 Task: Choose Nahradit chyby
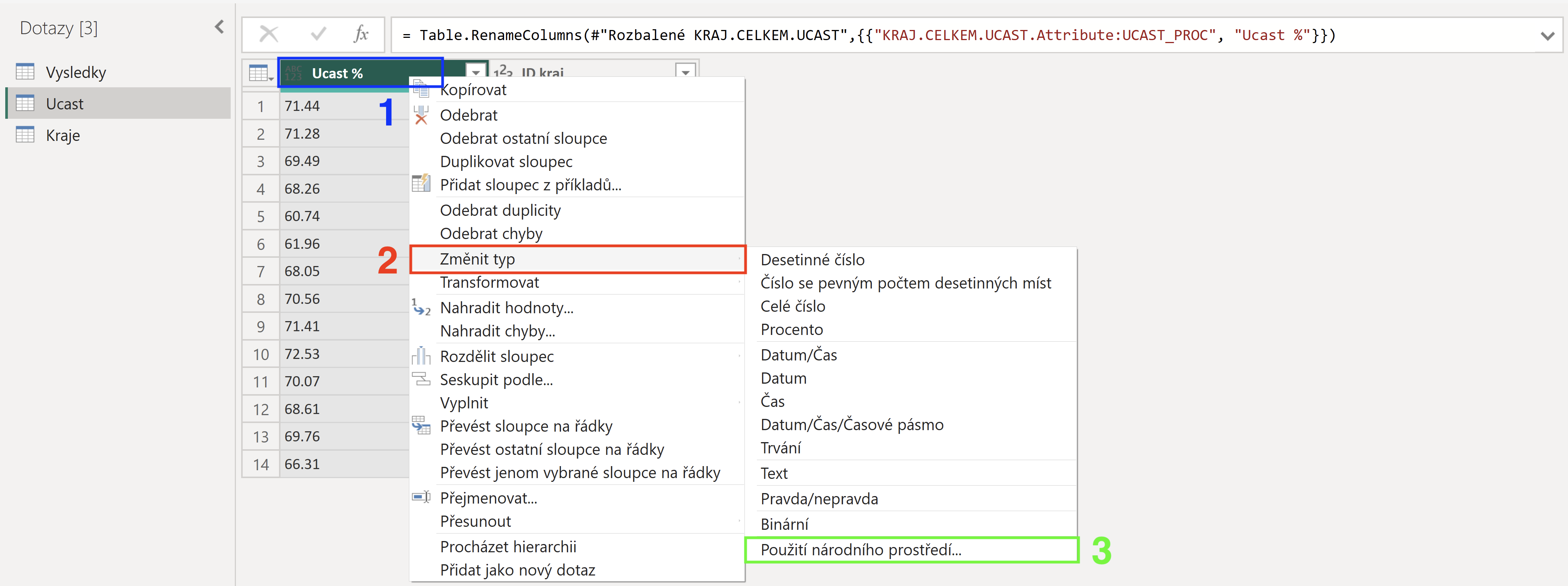coord(577,331)
